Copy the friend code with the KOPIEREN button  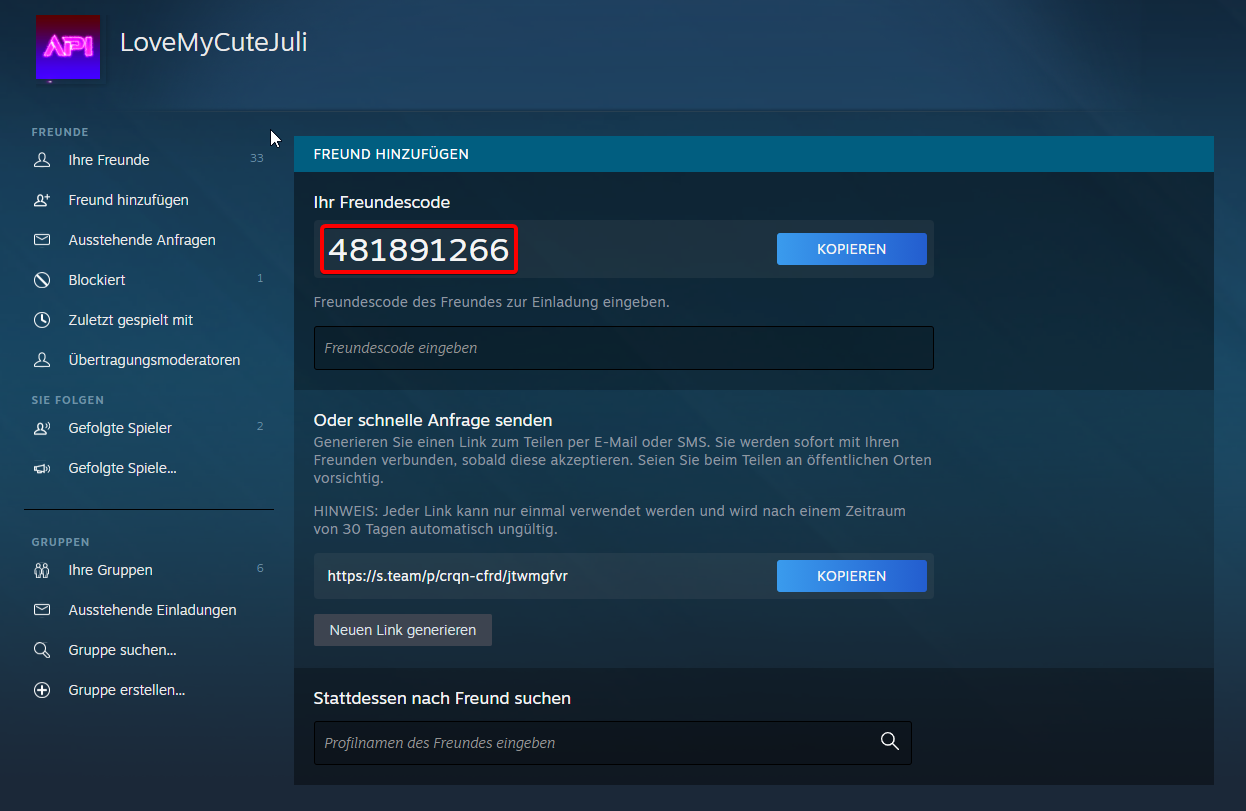[851, 249]
